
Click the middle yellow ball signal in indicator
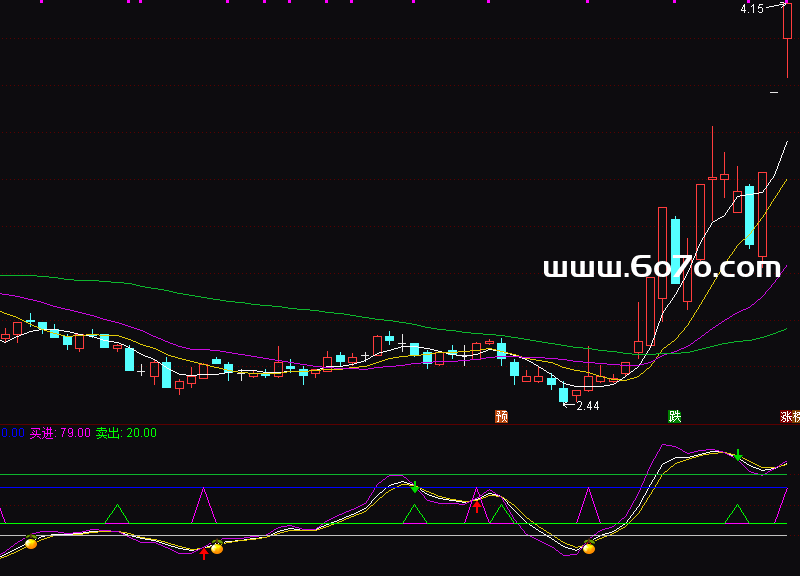pos(217,547)
